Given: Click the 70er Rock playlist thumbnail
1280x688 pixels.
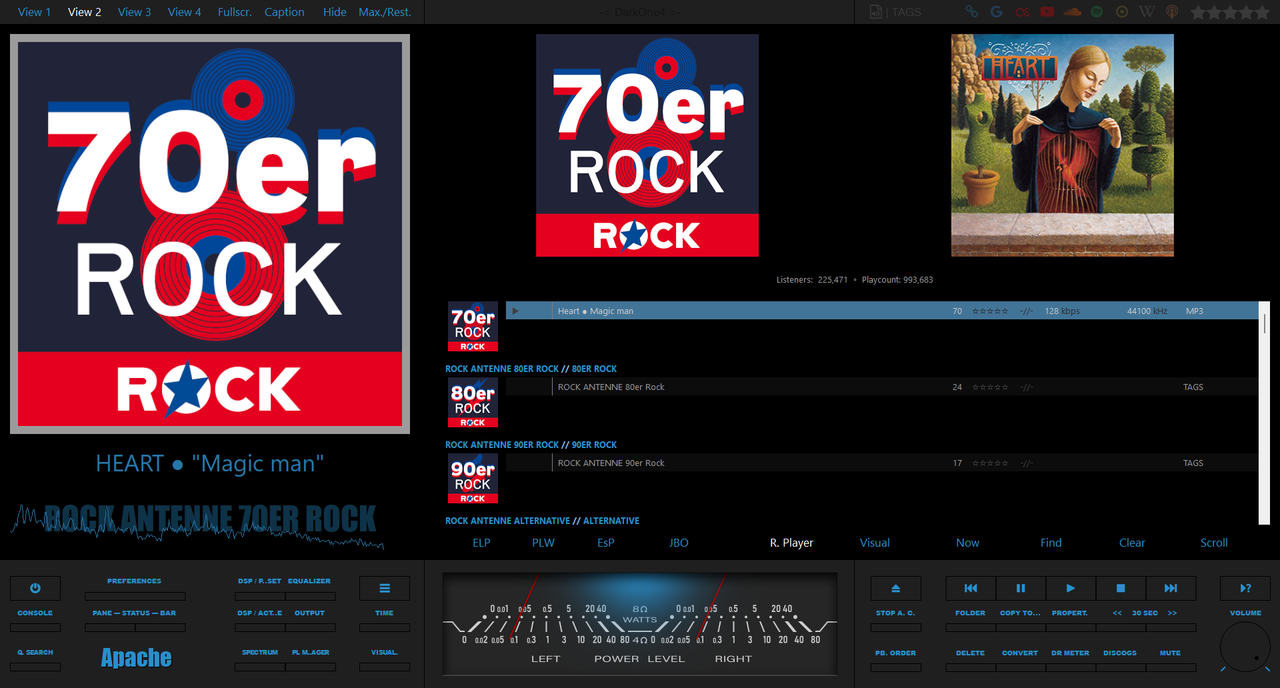Looking at the screenshot, I should coord(473,327).
